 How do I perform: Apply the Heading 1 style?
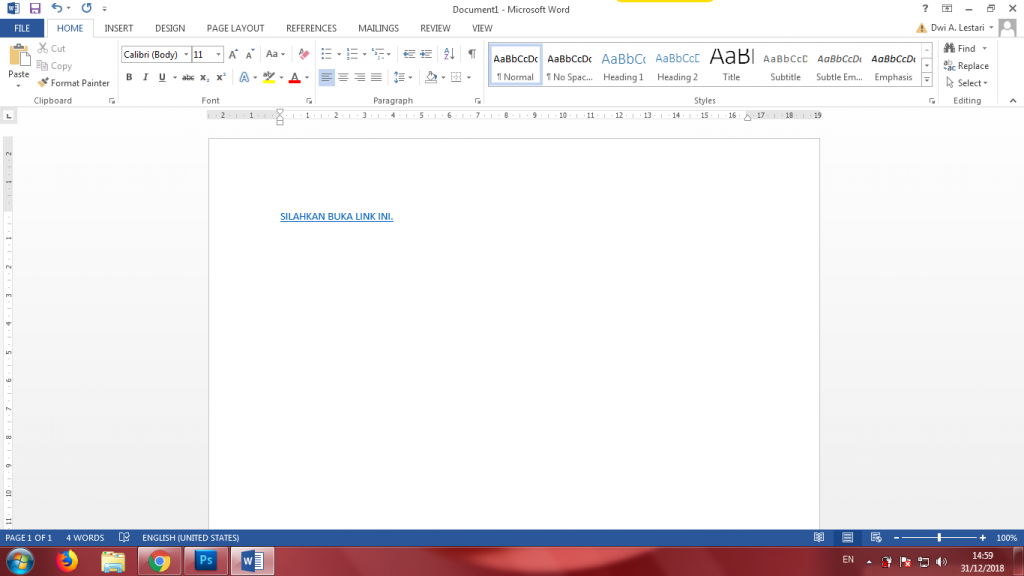[623, 66]
